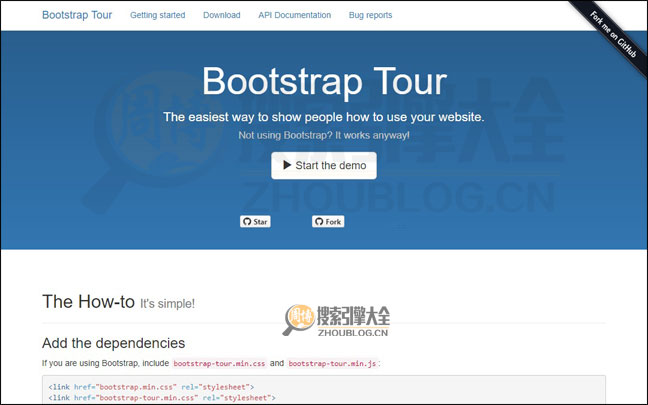Open the Bootstrap Tour brand link
This screenshot has width=648, height=405.
click(77, 15)
